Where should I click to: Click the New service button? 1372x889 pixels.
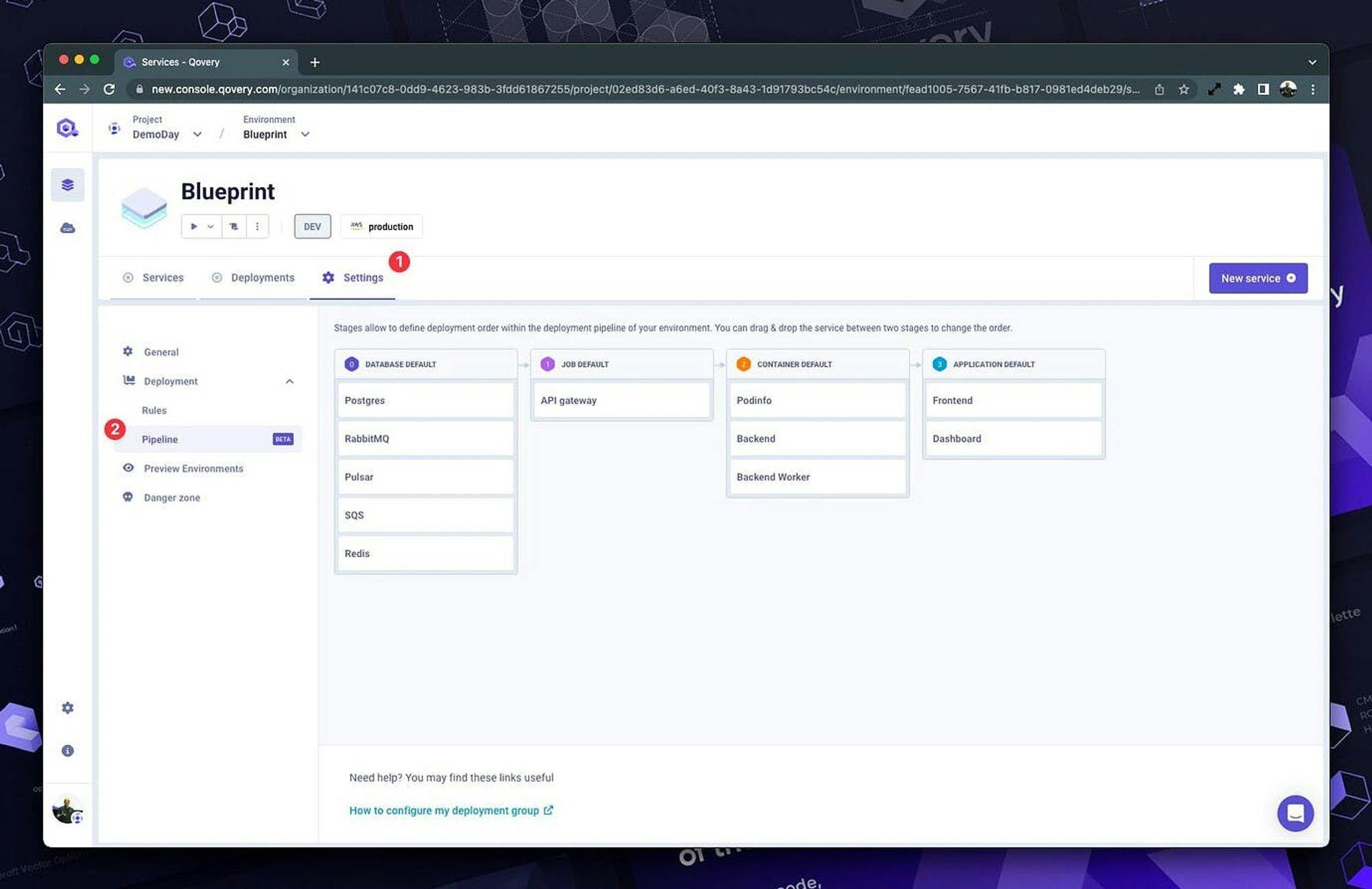(x=1258, y=278)
